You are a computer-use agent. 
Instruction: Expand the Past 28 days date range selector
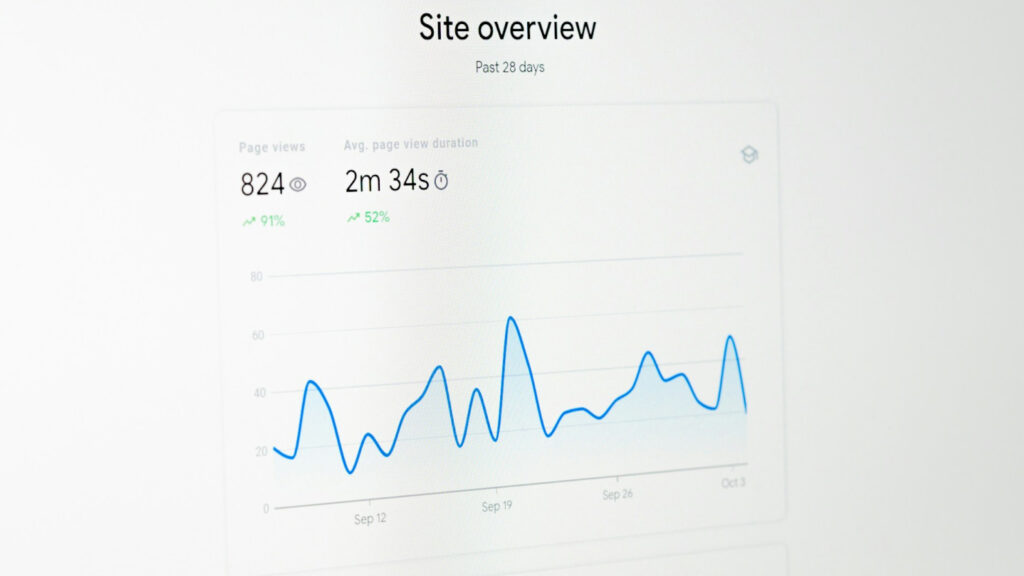[x=512, y=68]
